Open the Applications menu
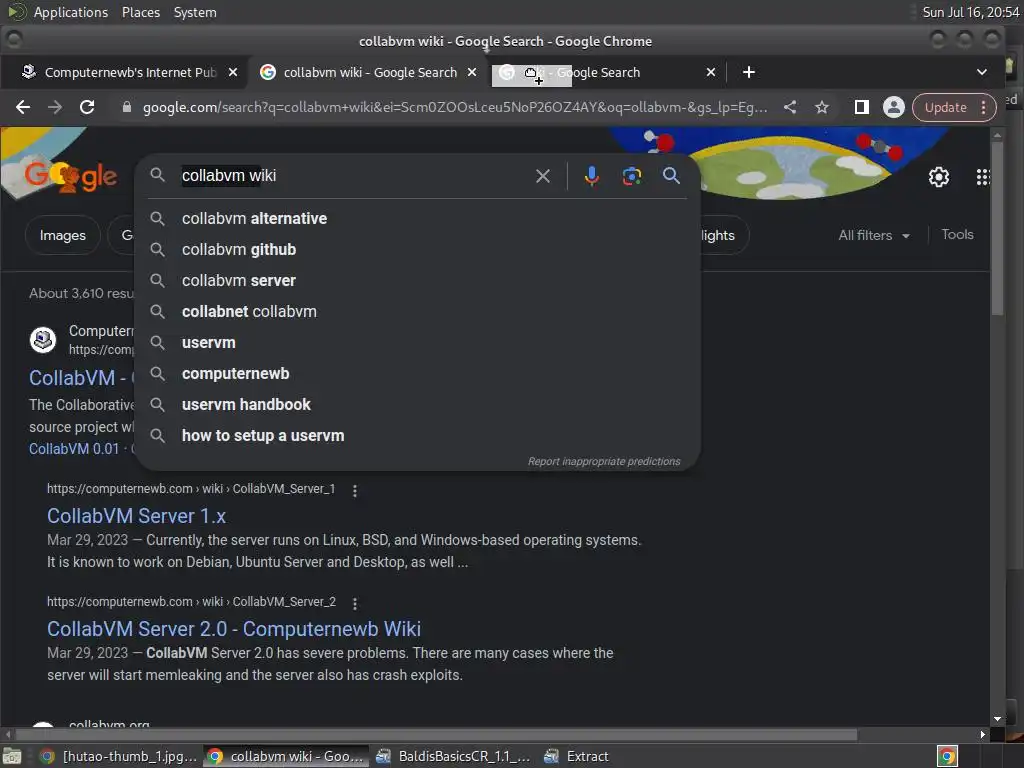 click(x=71, y=12)
